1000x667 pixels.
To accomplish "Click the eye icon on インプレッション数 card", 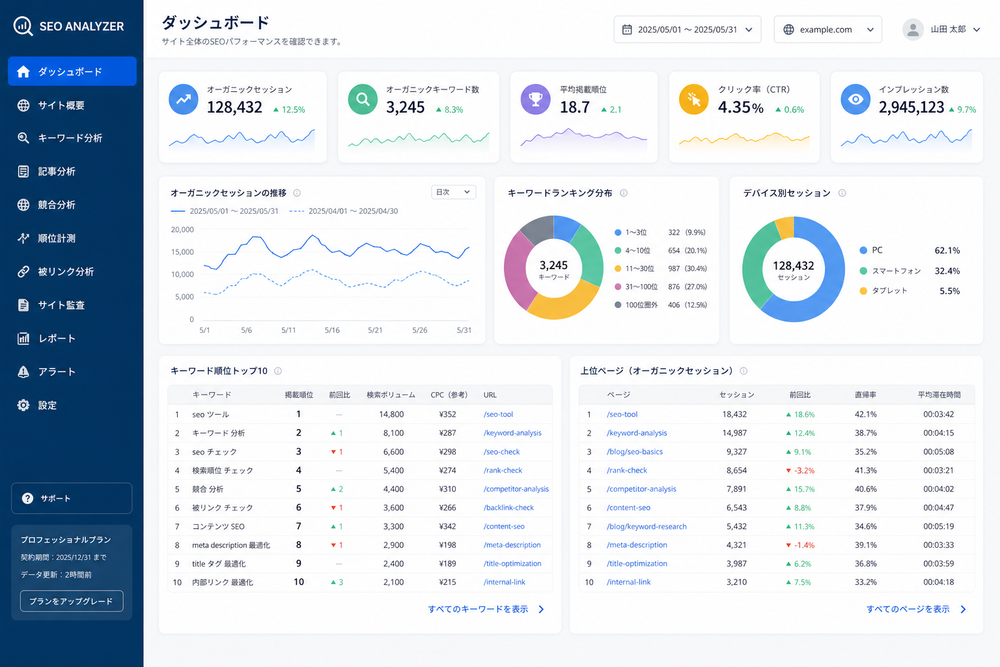I will (x=856, y=99).
